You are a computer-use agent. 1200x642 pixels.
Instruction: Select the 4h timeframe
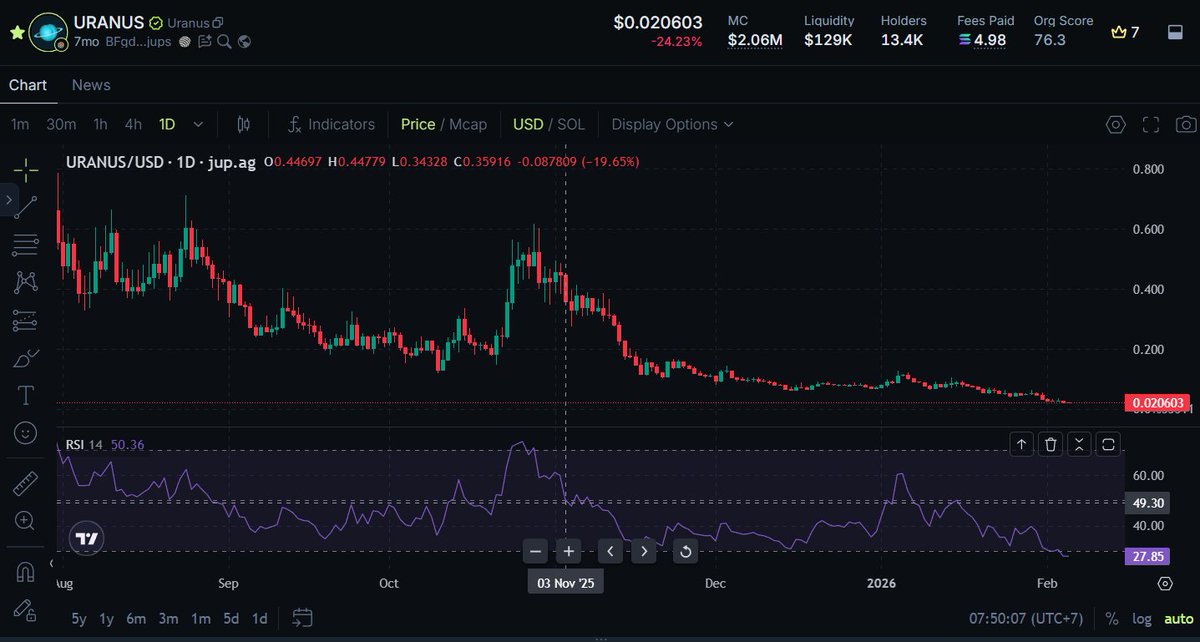click(x=133, y=124)
